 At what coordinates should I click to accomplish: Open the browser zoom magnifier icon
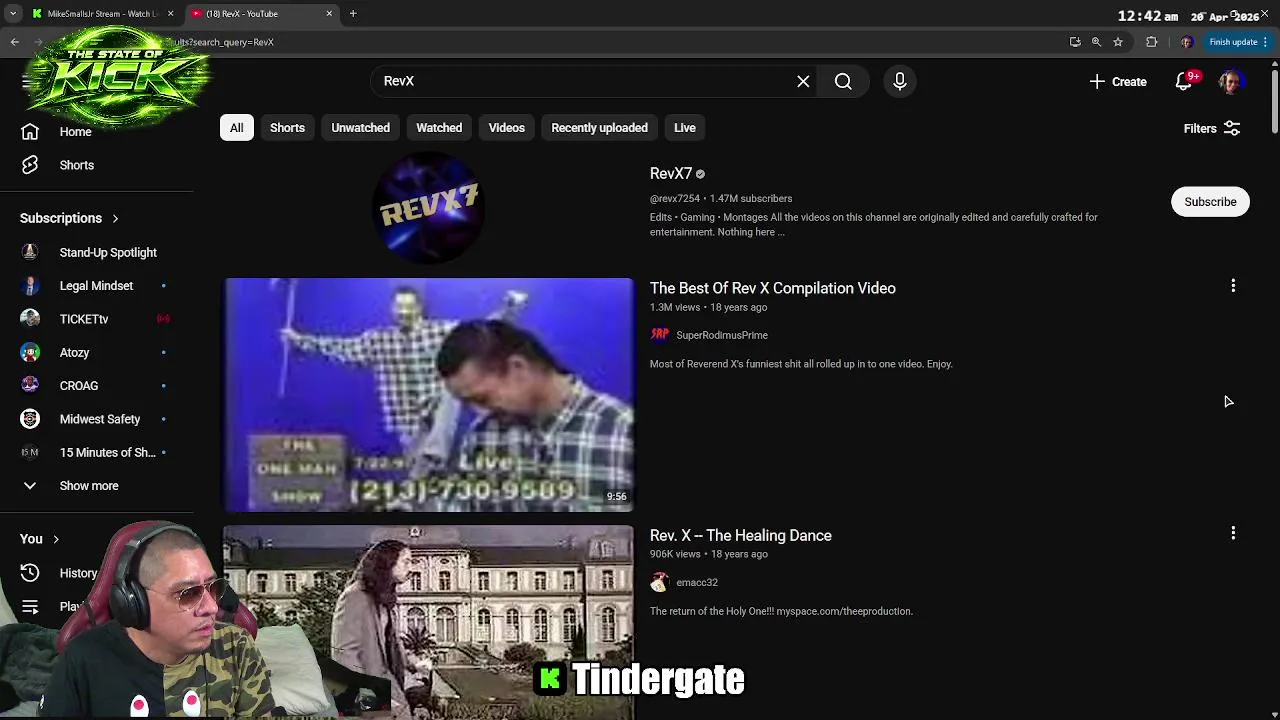pyautogui.click(x=1096, y=42)
